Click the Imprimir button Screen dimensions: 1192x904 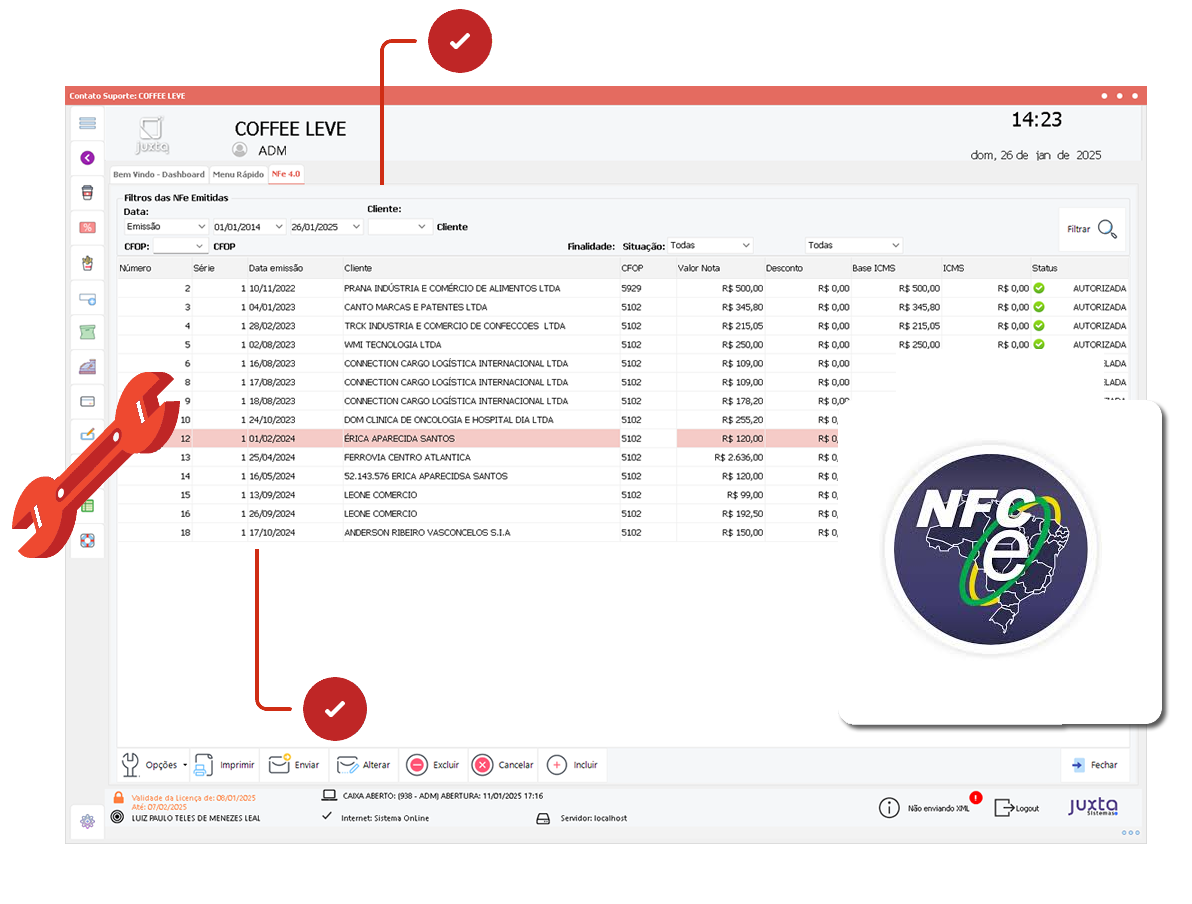[225, 765]
